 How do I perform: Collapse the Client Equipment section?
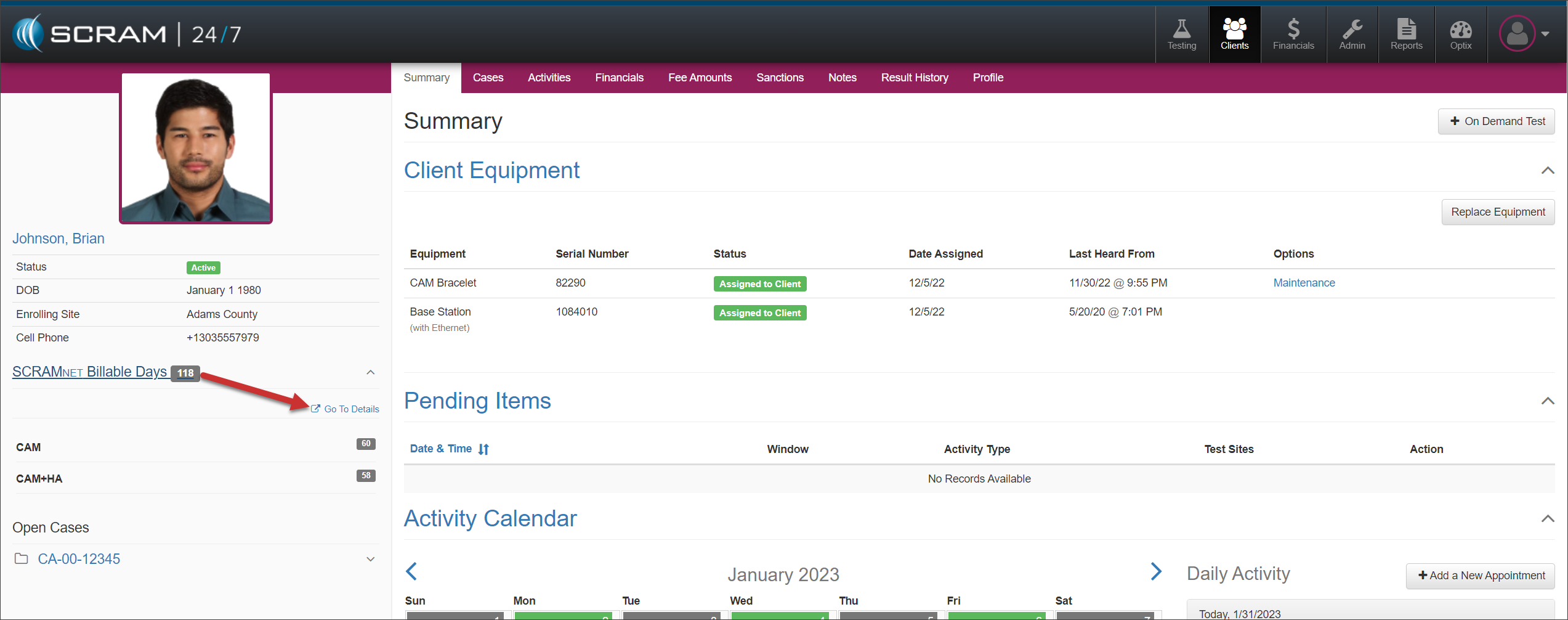[x=1547, y=171]
